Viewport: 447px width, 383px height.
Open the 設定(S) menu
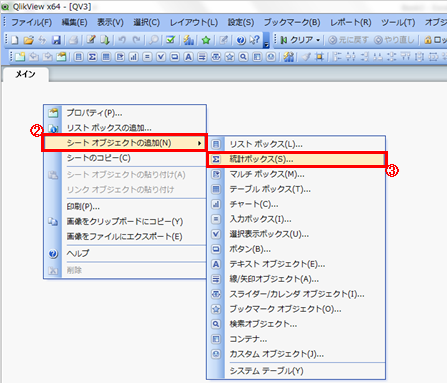241,22
